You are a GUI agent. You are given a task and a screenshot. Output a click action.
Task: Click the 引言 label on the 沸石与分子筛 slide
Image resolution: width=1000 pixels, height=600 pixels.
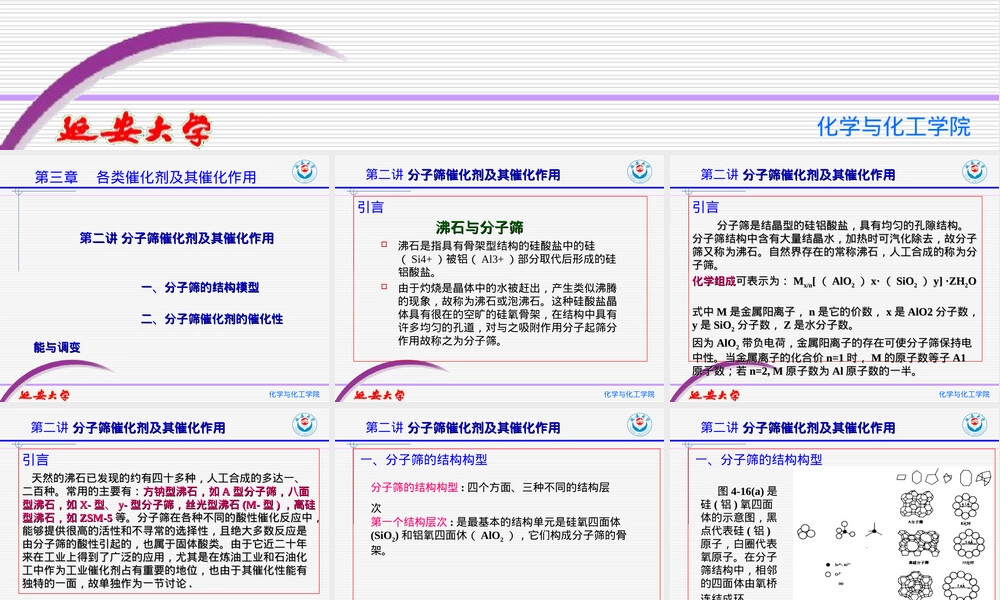coord(371,207)
